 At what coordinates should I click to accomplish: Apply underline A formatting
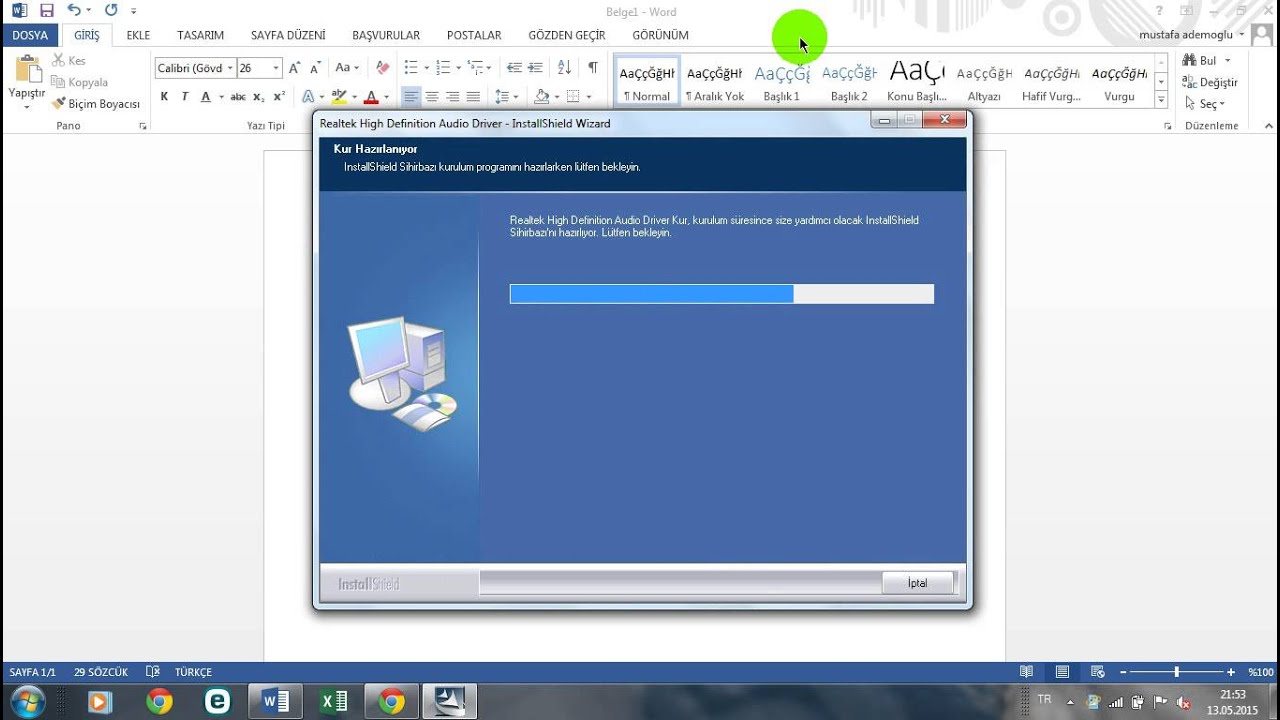(206, 97)
